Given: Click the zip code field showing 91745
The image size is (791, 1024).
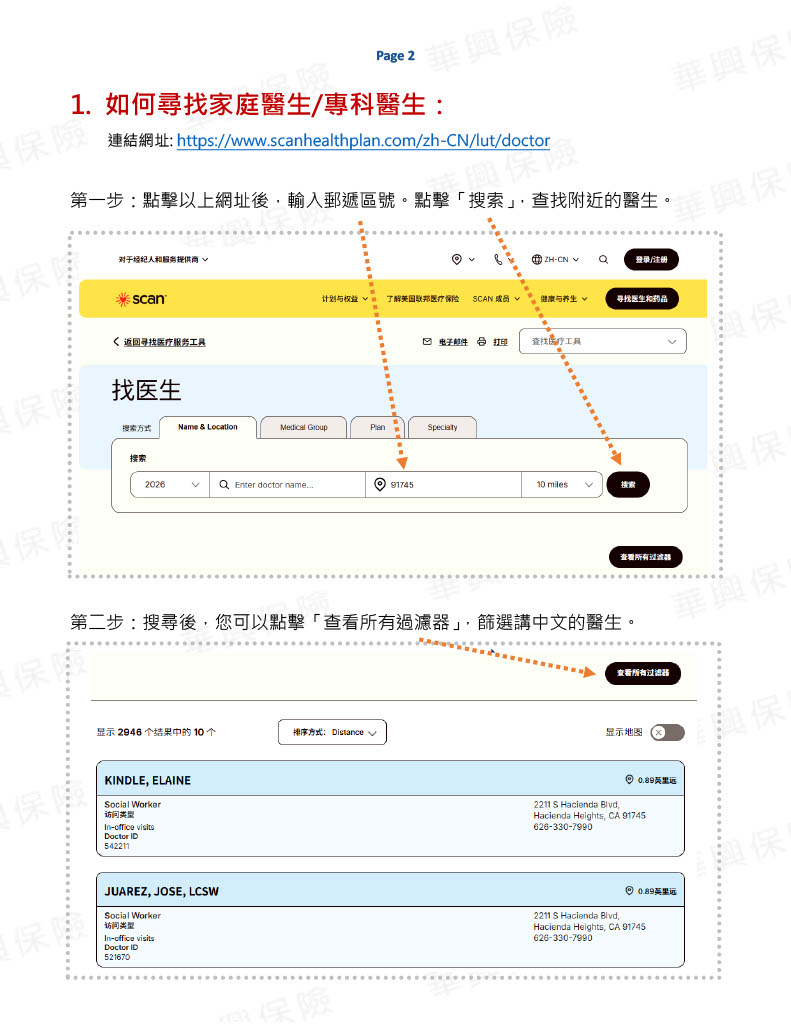Looking at the screenshot, I should (x=444, y=485).
